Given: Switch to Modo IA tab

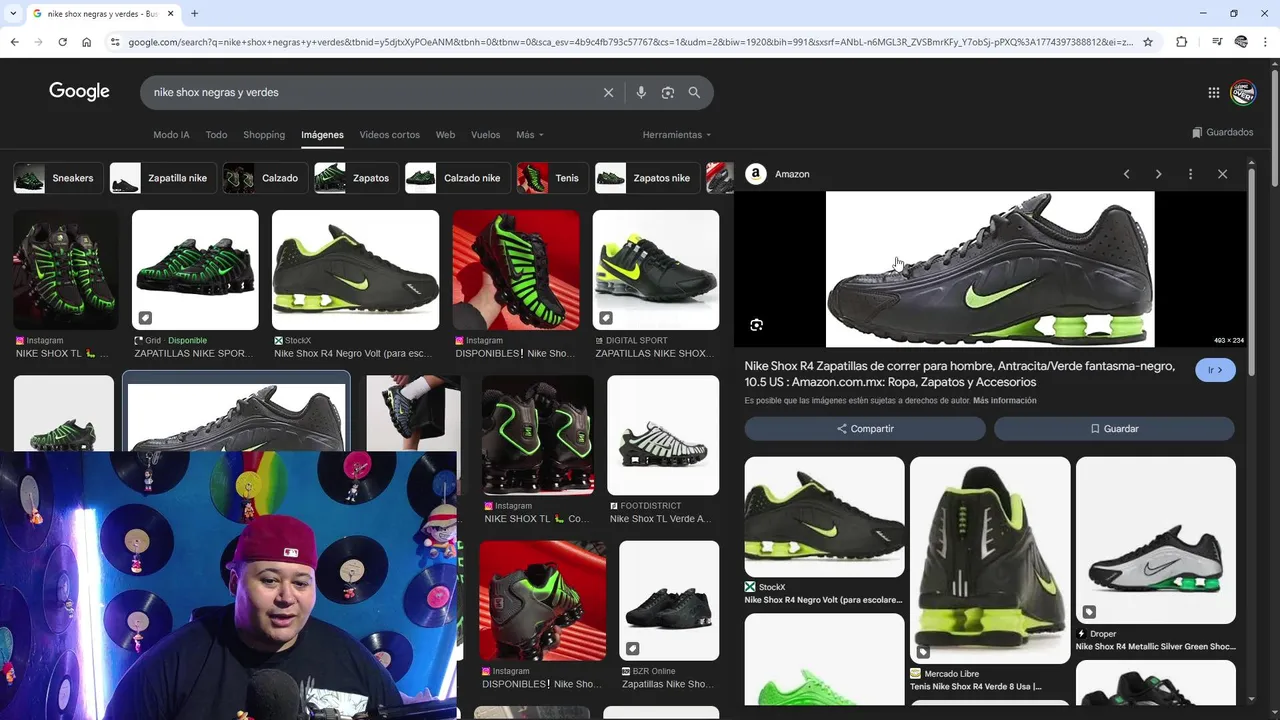Looking at the screenshot, I should 171,134.
